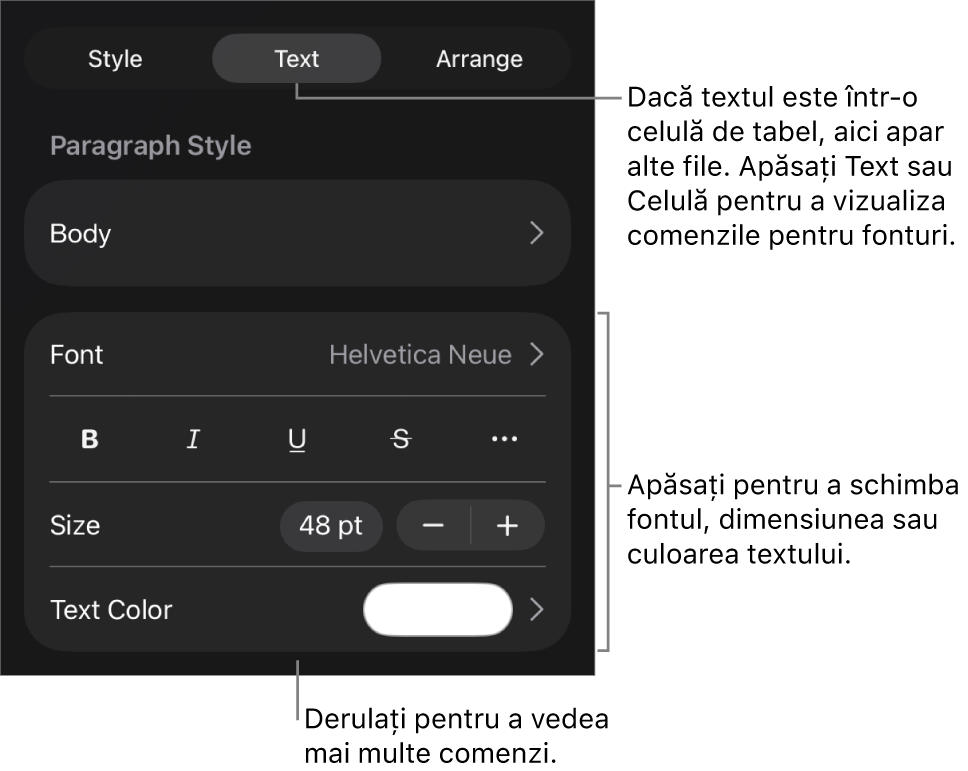Toggle Bold formatting button
The width and height of the screenshot is (968, 771).
(90, 439)
